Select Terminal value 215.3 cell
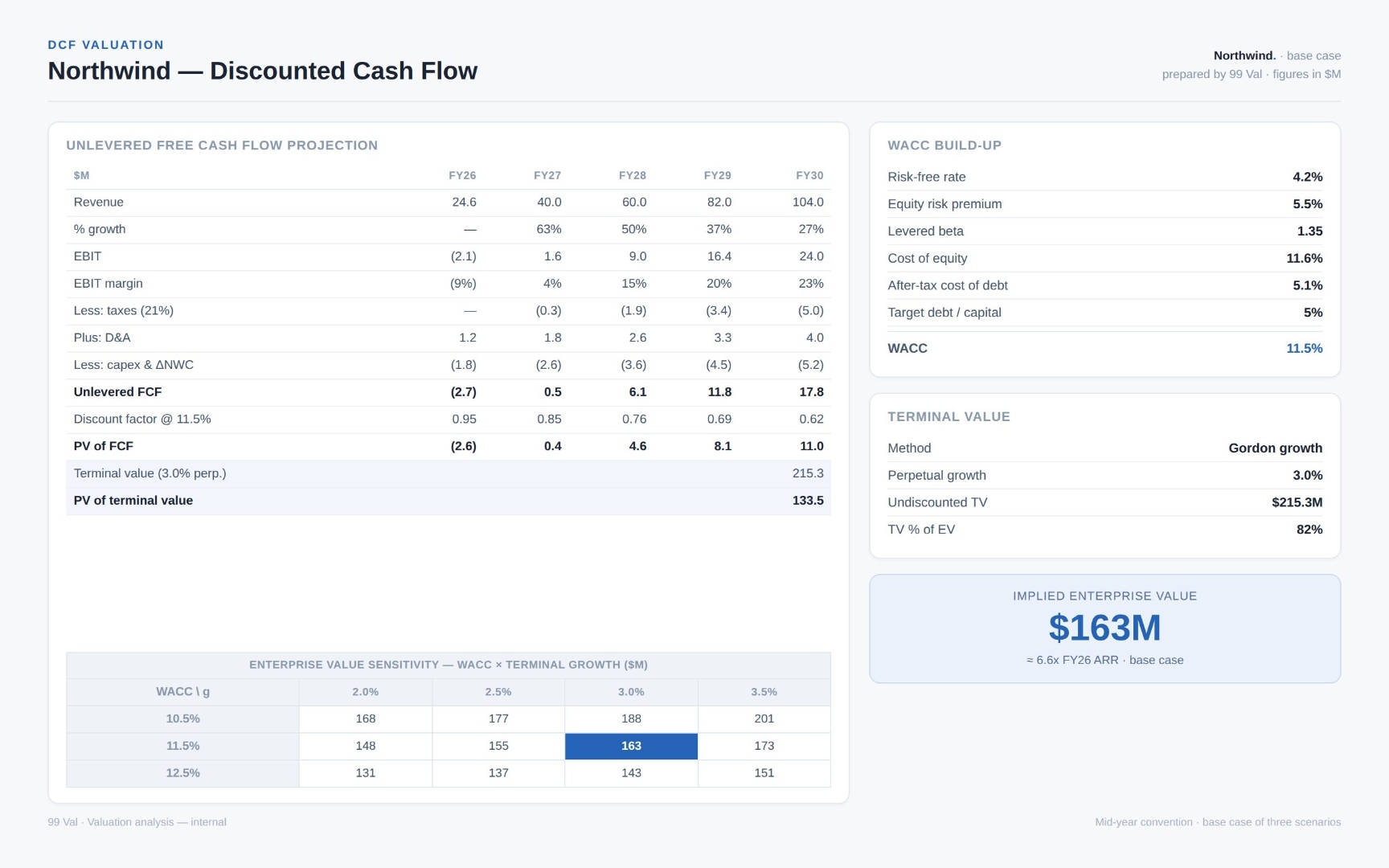Viewport: 1389px width, 868px height. click(x=808, y=473)
